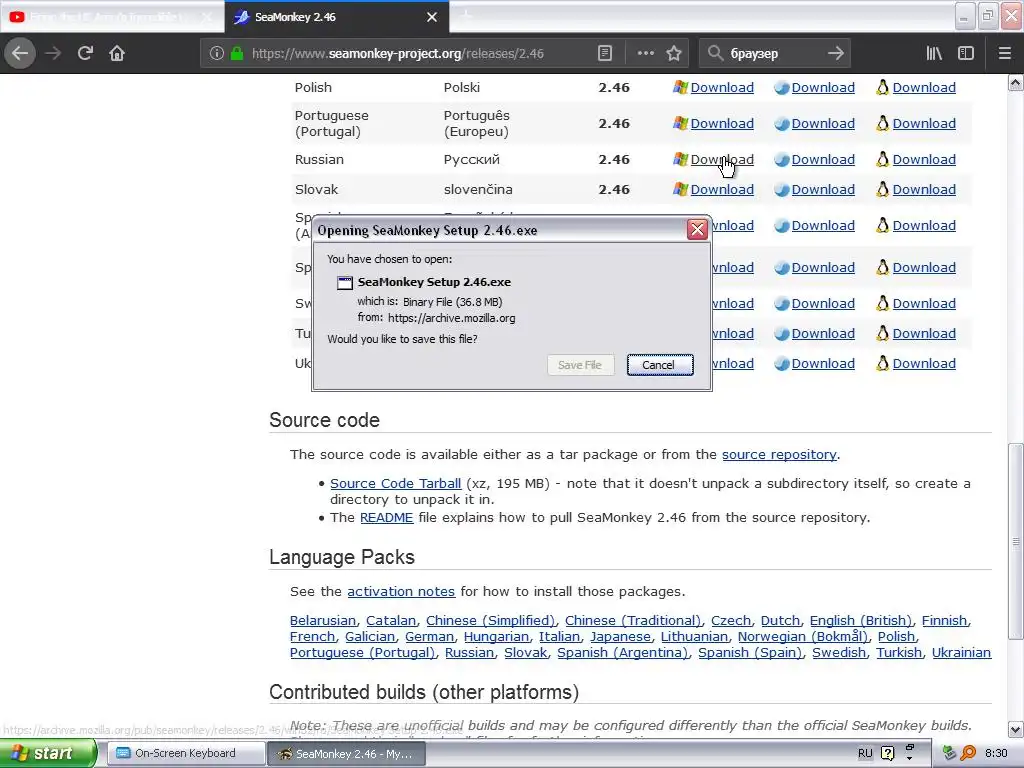Click the search magnifier icon
Image resolution: width=1024 pixels, height=768 pixels.
(715, 54)
